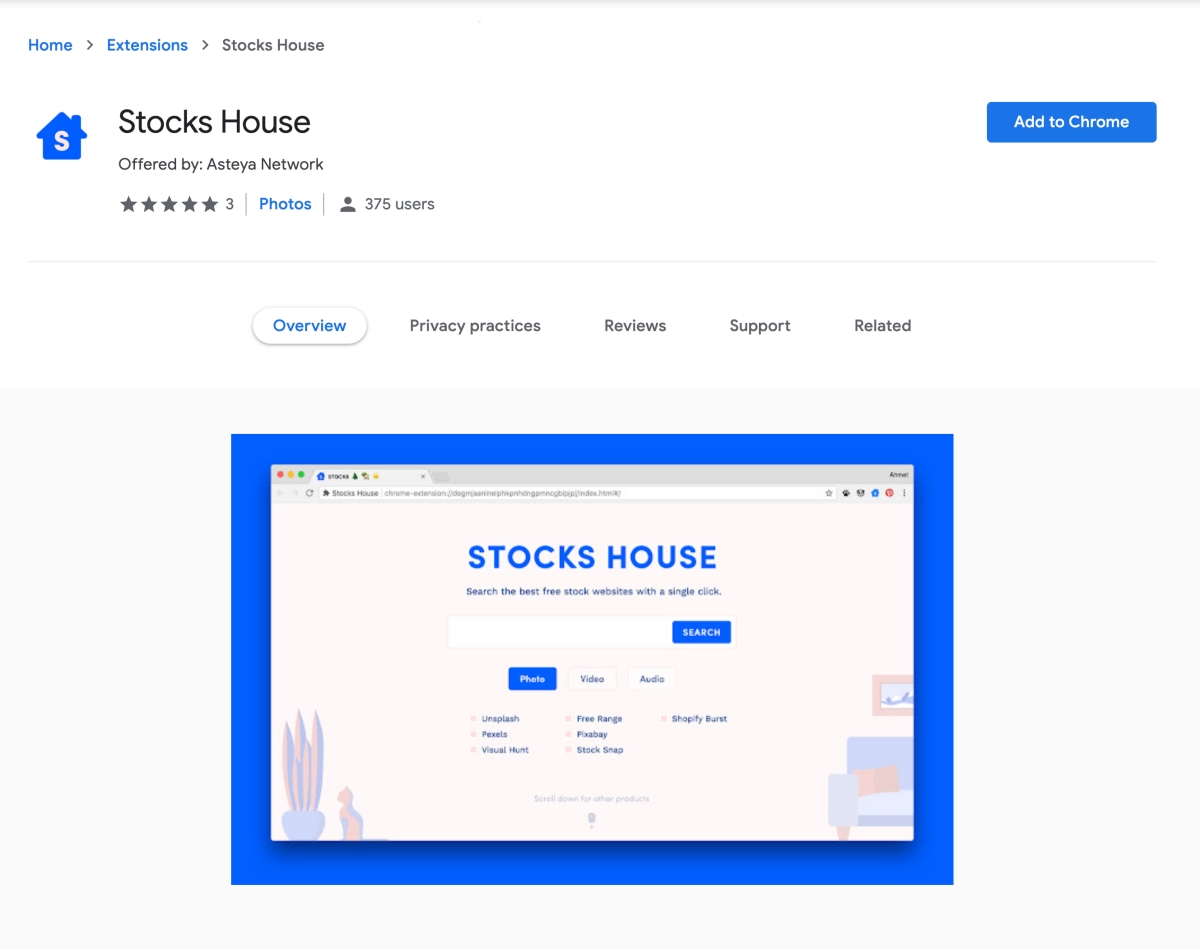Toggle the Unsplash checkbox

point(474,719)
